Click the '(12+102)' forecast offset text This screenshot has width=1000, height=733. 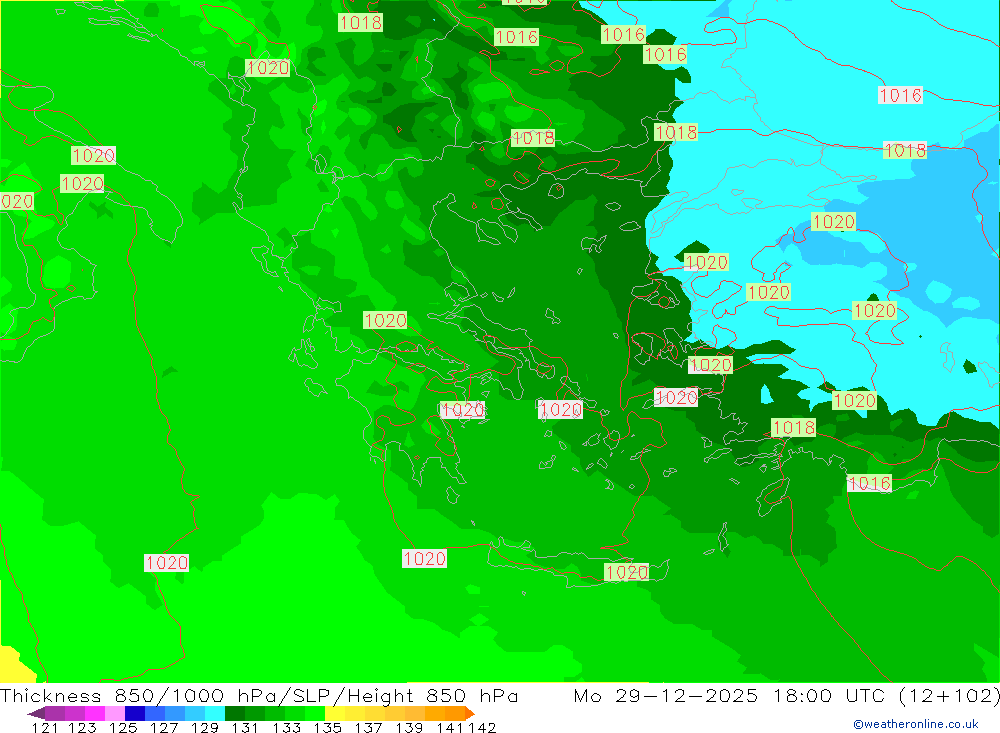[949, 695]
